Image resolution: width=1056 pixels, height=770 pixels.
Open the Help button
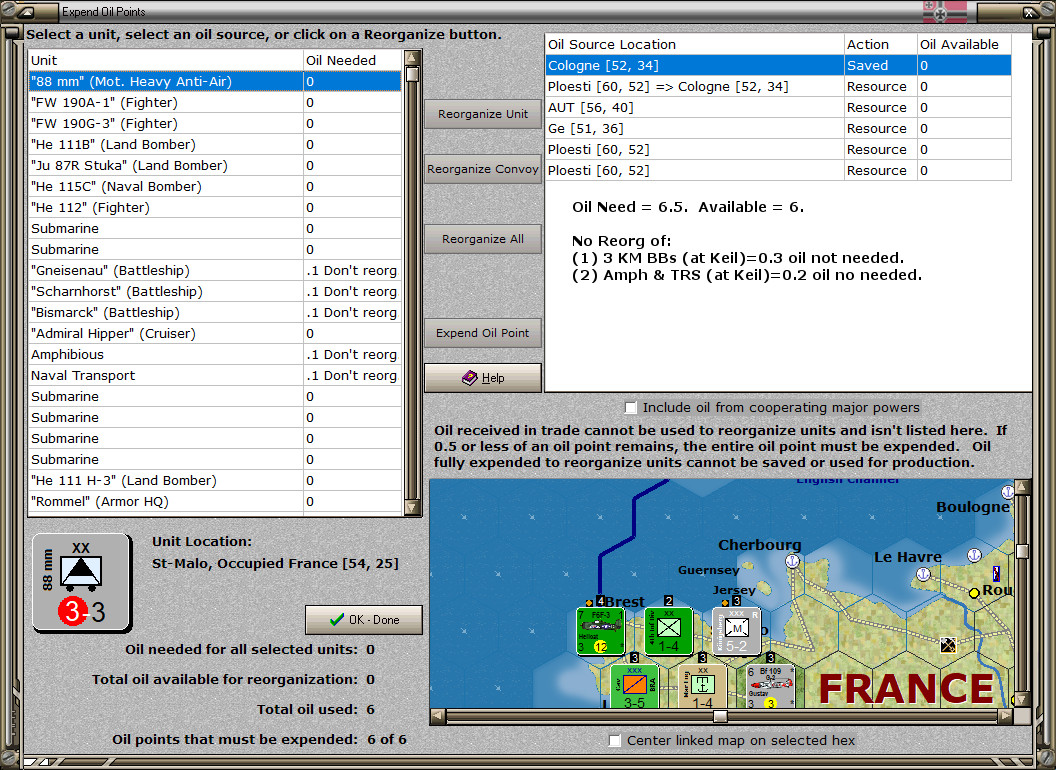point(483,378)
